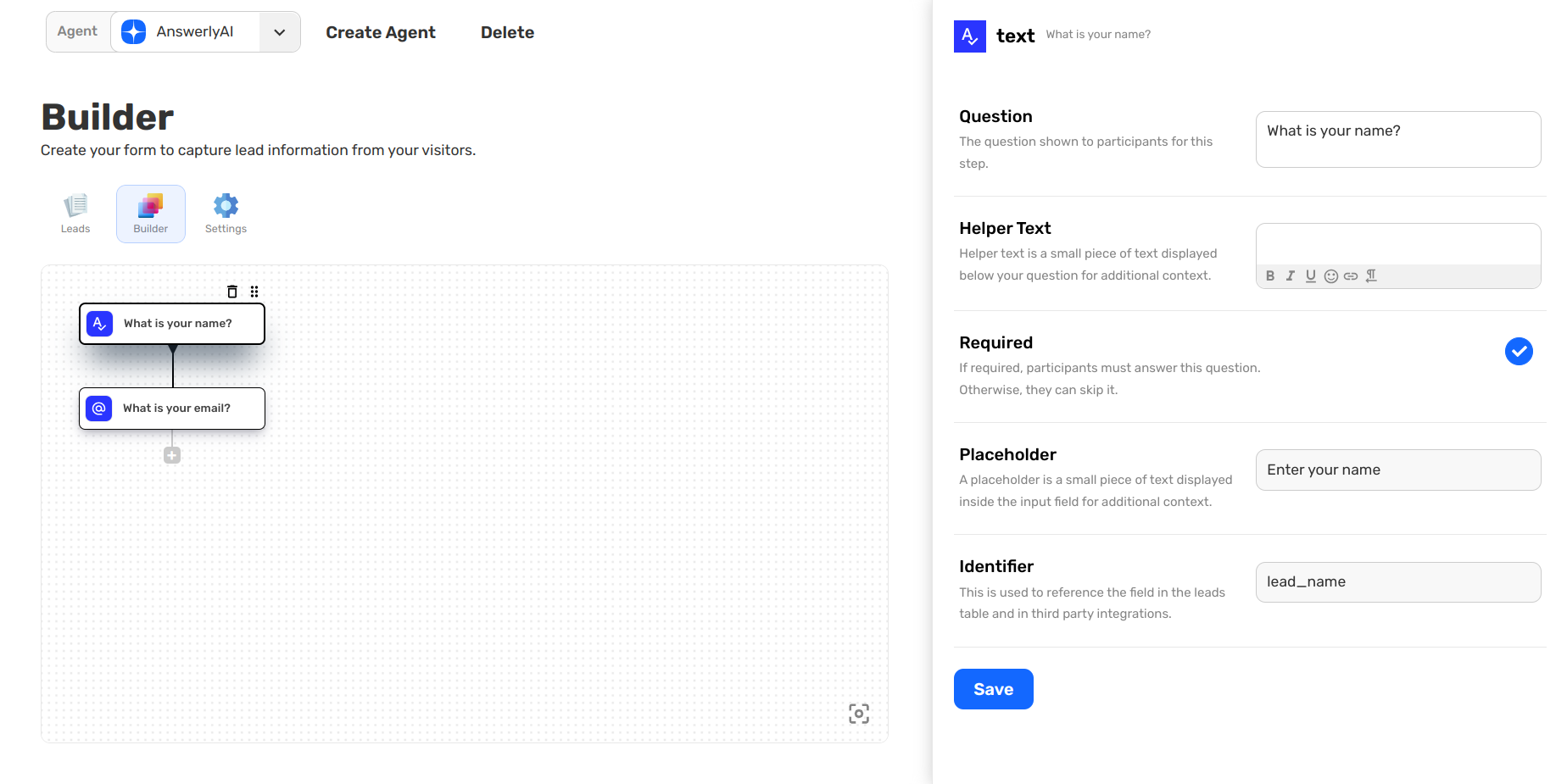
Task: Select the Builder tab
Action: 151,214
